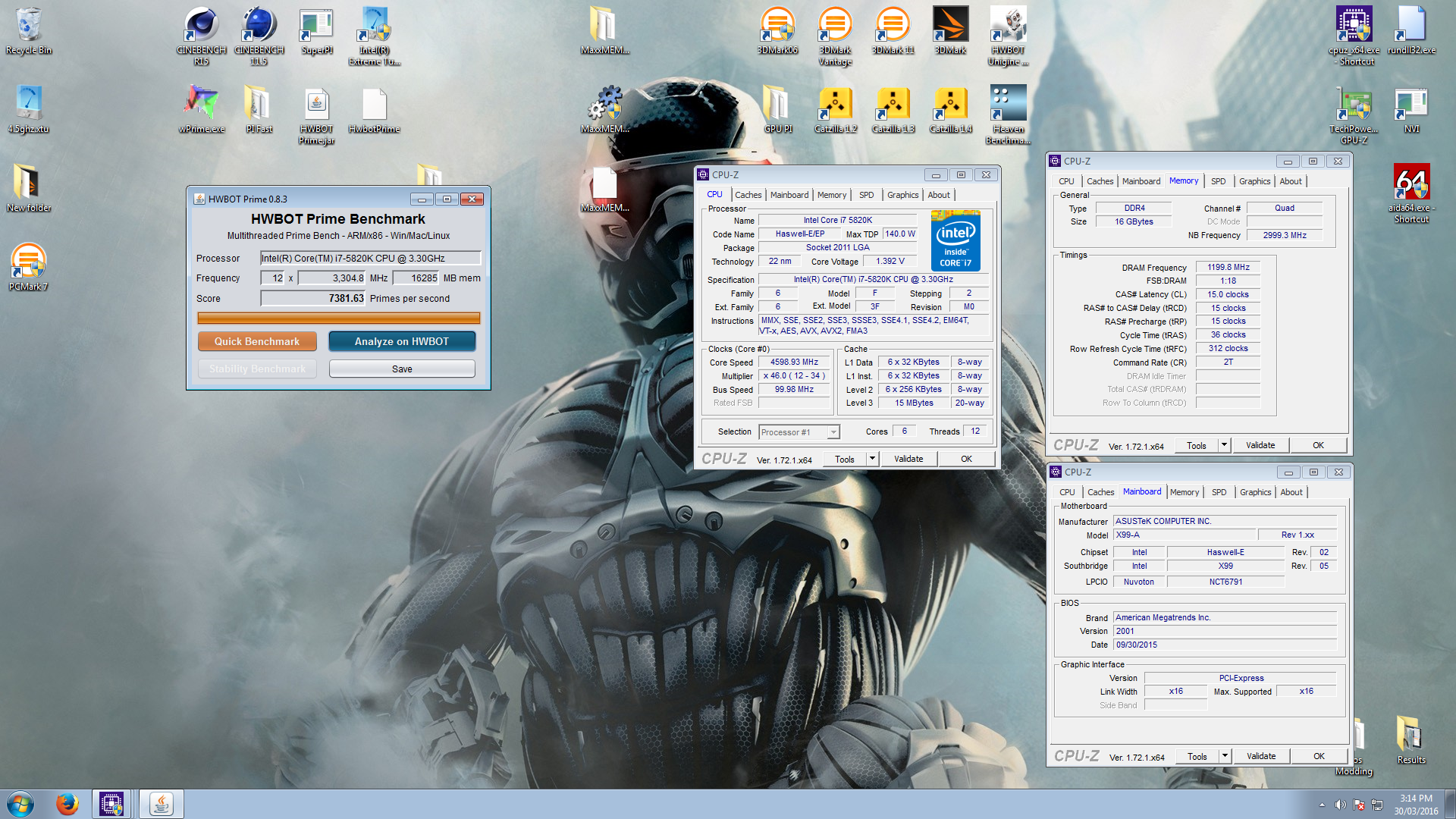Click Validate in center CPU-Z window

pos(908,459)
